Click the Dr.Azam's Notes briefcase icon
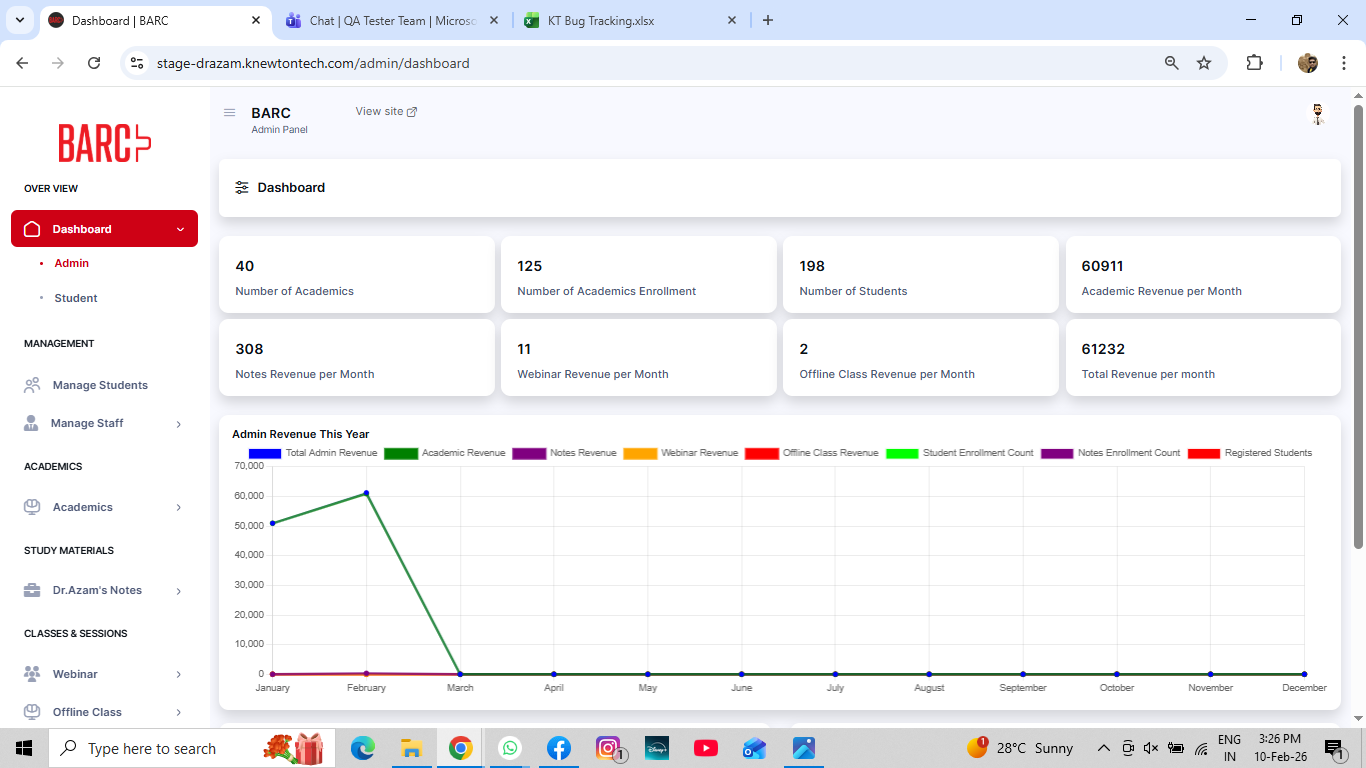 tap(32, 590)
